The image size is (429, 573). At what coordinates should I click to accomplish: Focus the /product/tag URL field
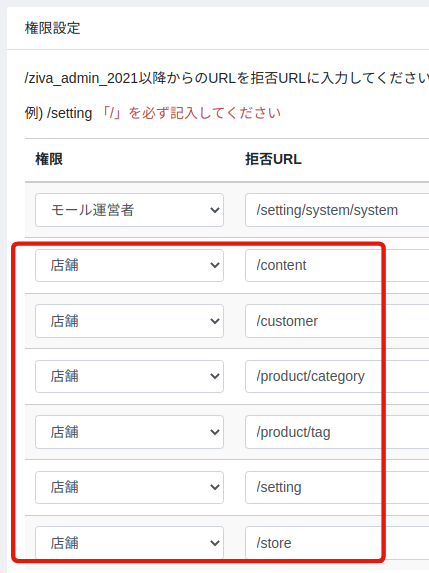click(337, 432)
